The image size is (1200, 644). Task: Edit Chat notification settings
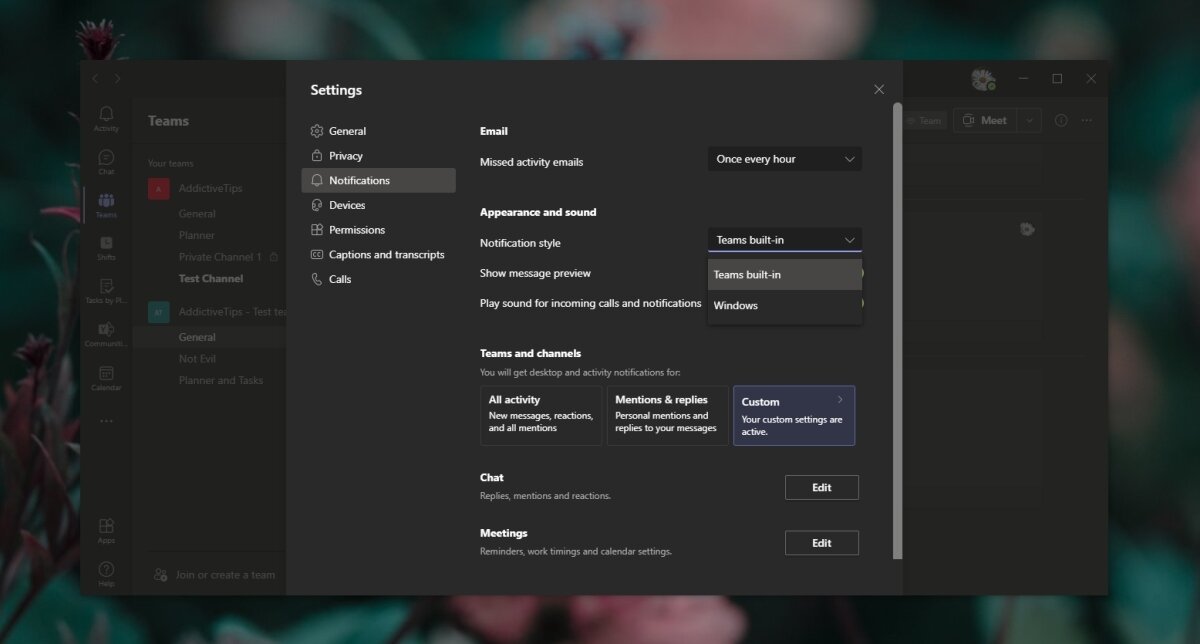(x=821, y=487)
